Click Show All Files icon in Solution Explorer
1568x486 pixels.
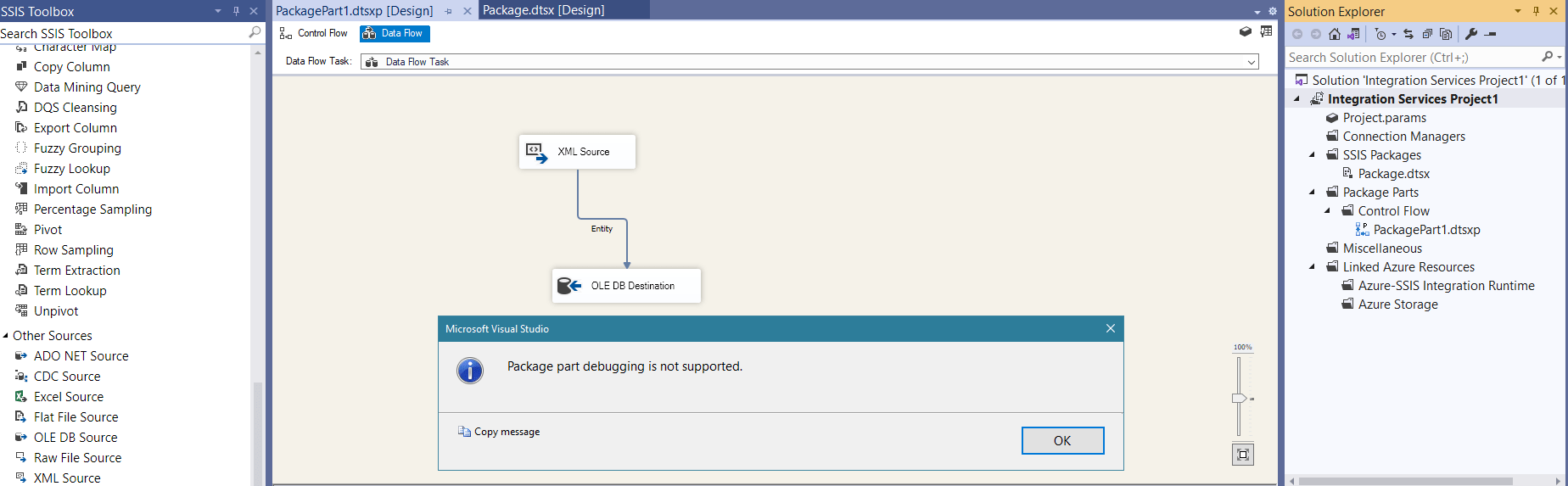(1446, 34)
